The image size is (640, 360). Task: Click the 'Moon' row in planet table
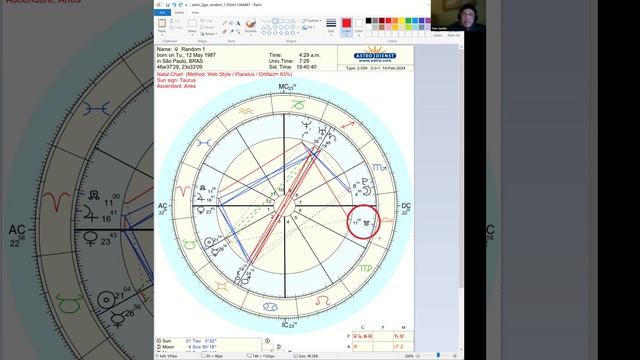click(209, 347)
